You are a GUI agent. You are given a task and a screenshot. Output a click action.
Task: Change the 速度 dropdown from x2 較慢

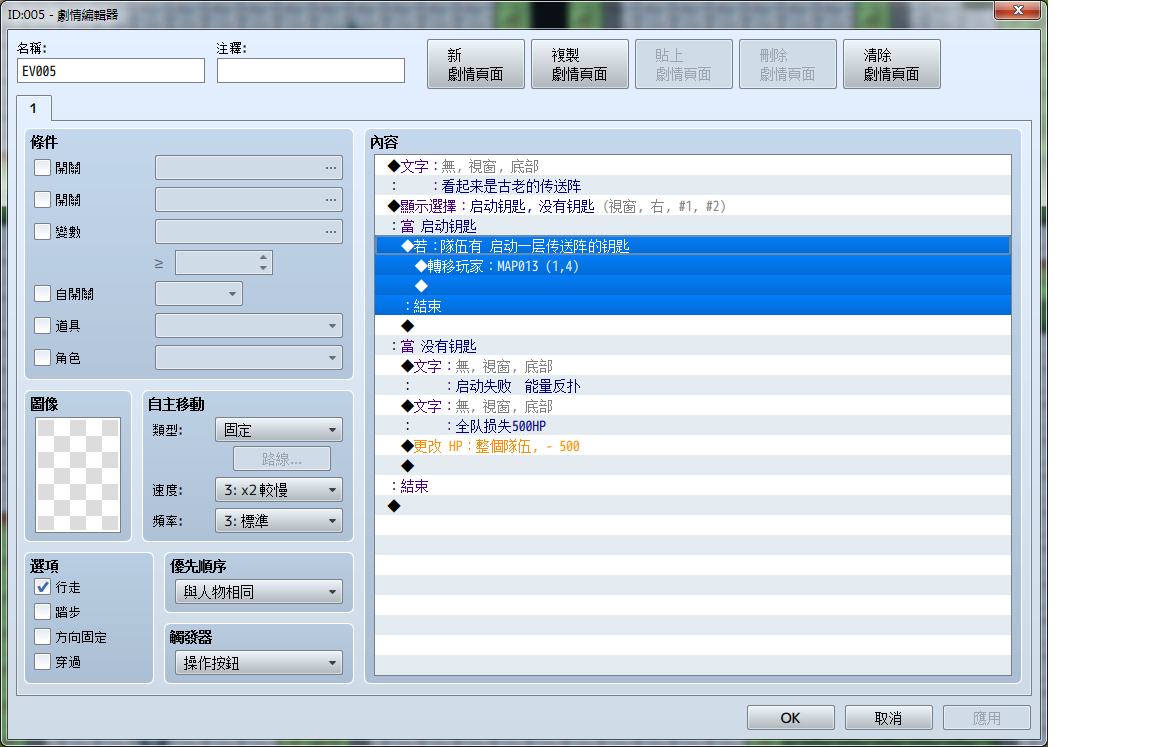coord(279,490)
